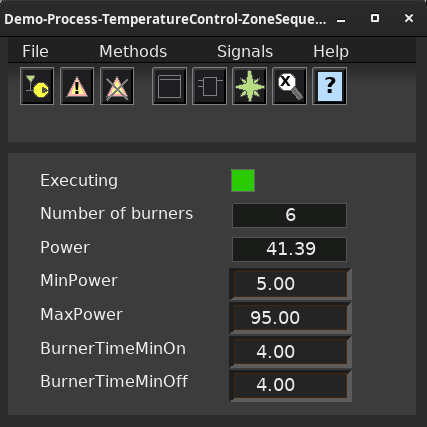Open the Signals menu
Image resolution: width=427 pixels, height=427 pixels.
(245, 52)
